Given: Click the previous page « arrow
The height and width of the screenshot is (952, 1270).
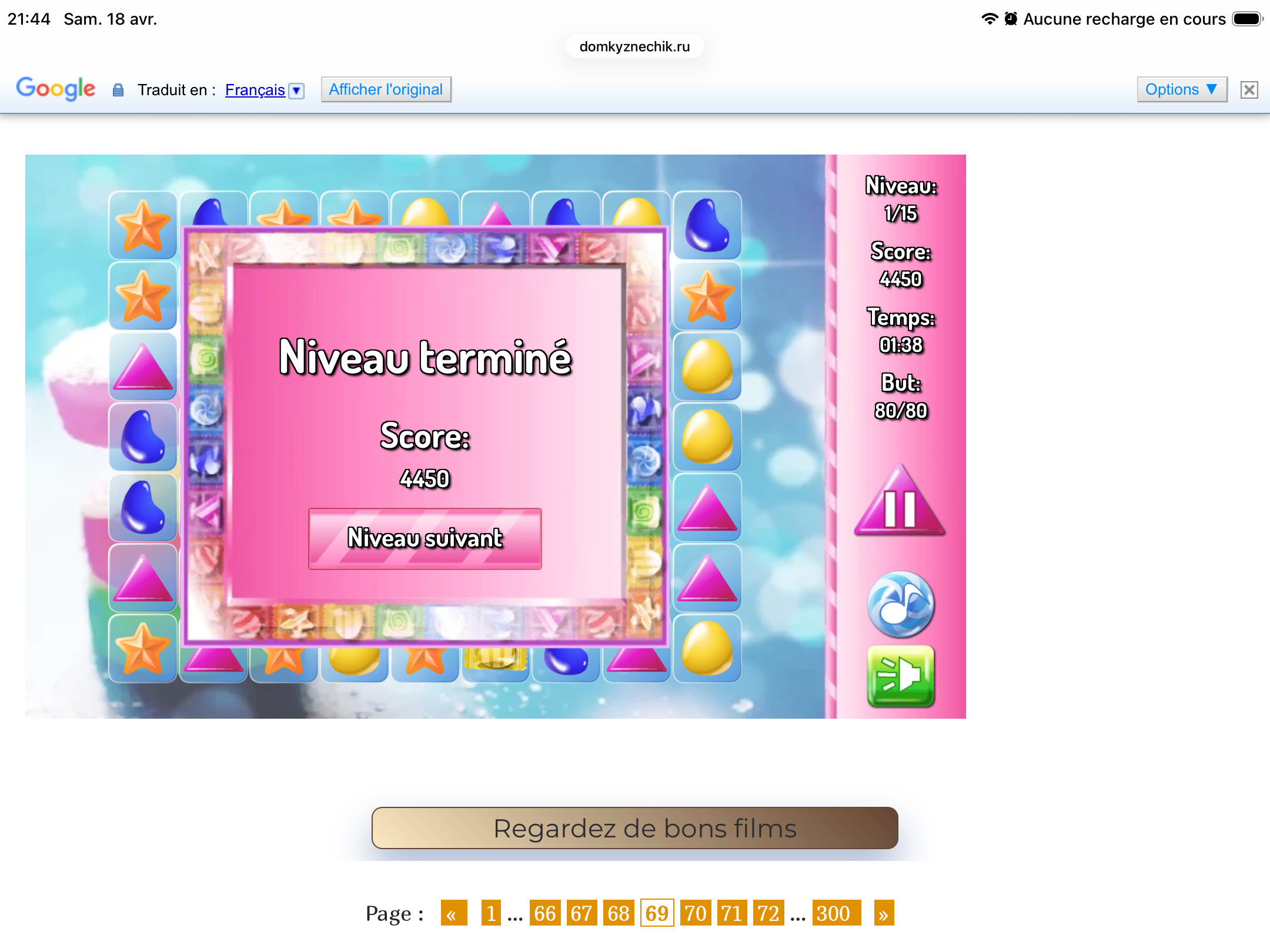Looking at the screenshot, I should [453, 913].
